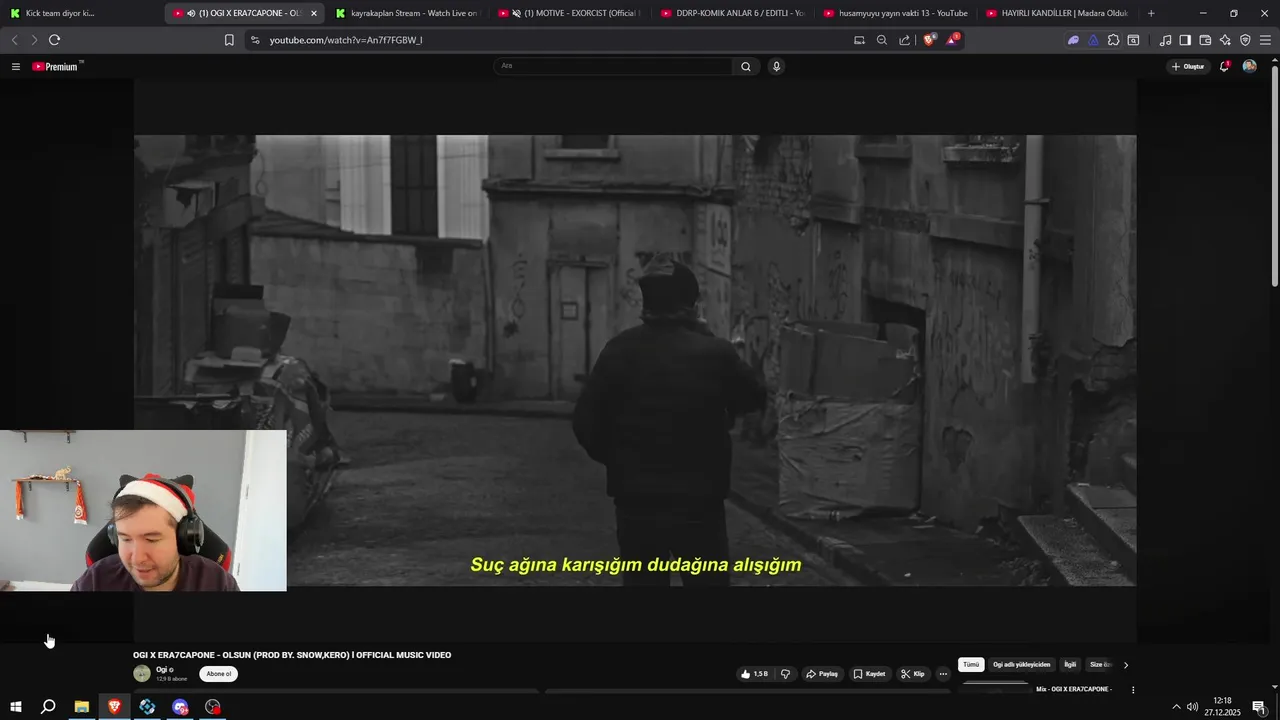Open Windows notification center icon
Screen dimensions: 1280x720
(1259, 707)
